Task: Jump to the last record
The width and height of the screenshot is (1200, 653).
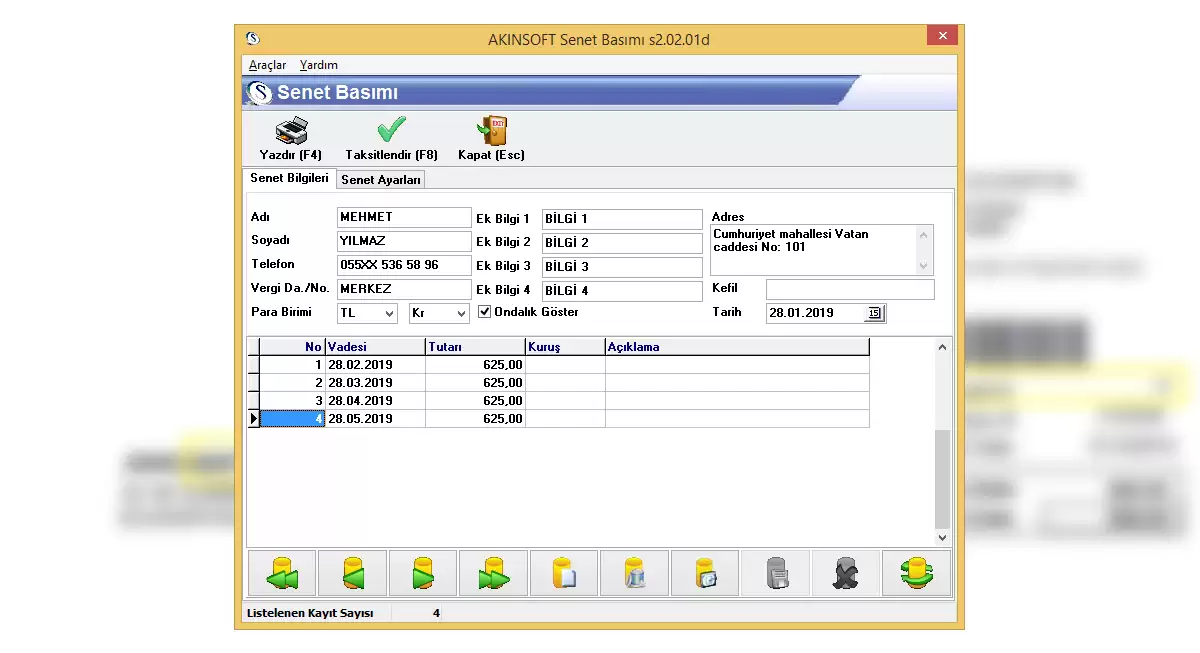Action: pos(493,574)
